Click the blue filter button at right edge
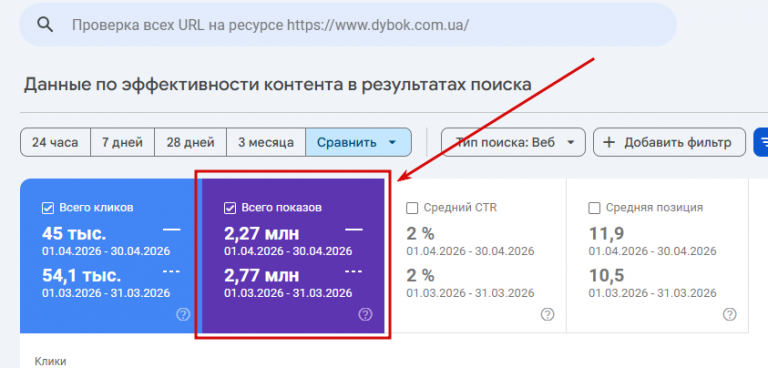This screenshot has width=768, height=368. [x=761, y=143]
